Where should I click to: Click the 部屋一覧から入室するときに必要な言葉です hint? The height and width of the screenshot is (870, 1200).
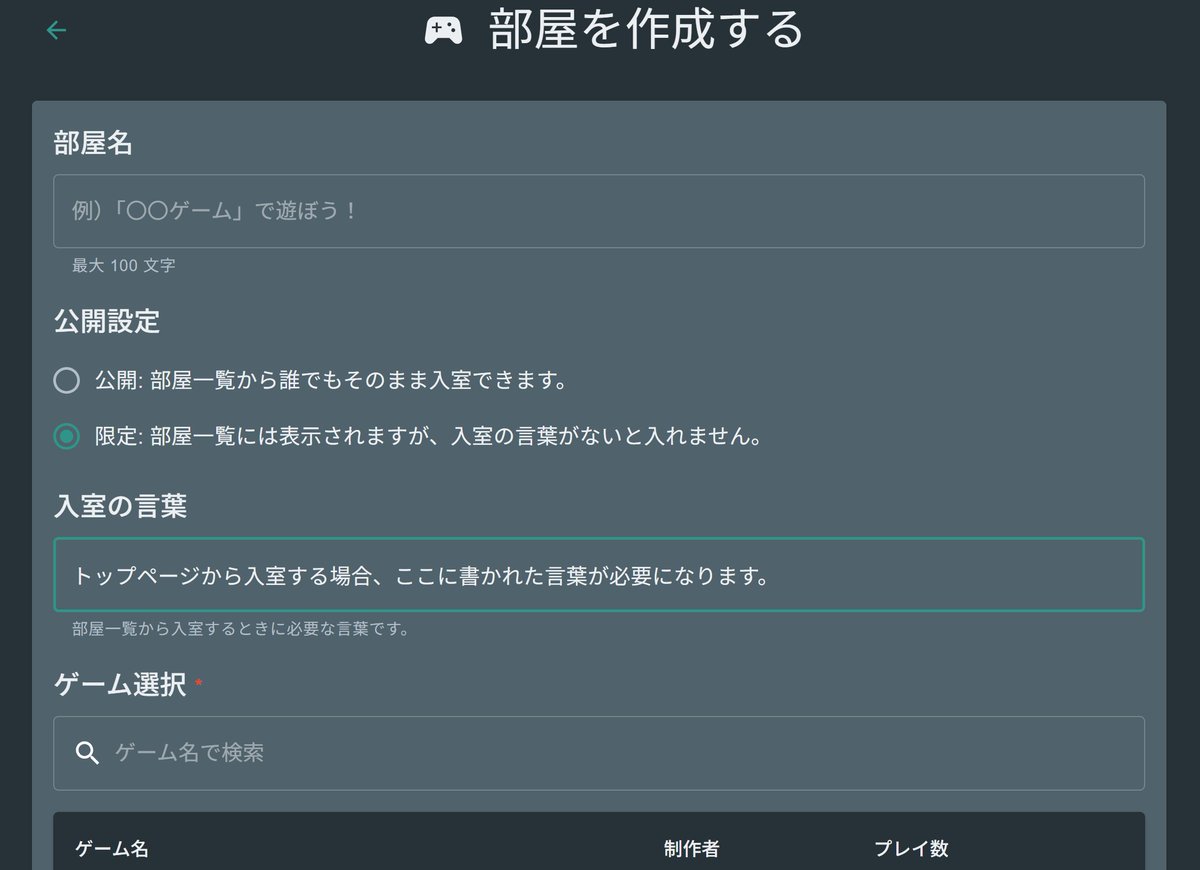241,629
